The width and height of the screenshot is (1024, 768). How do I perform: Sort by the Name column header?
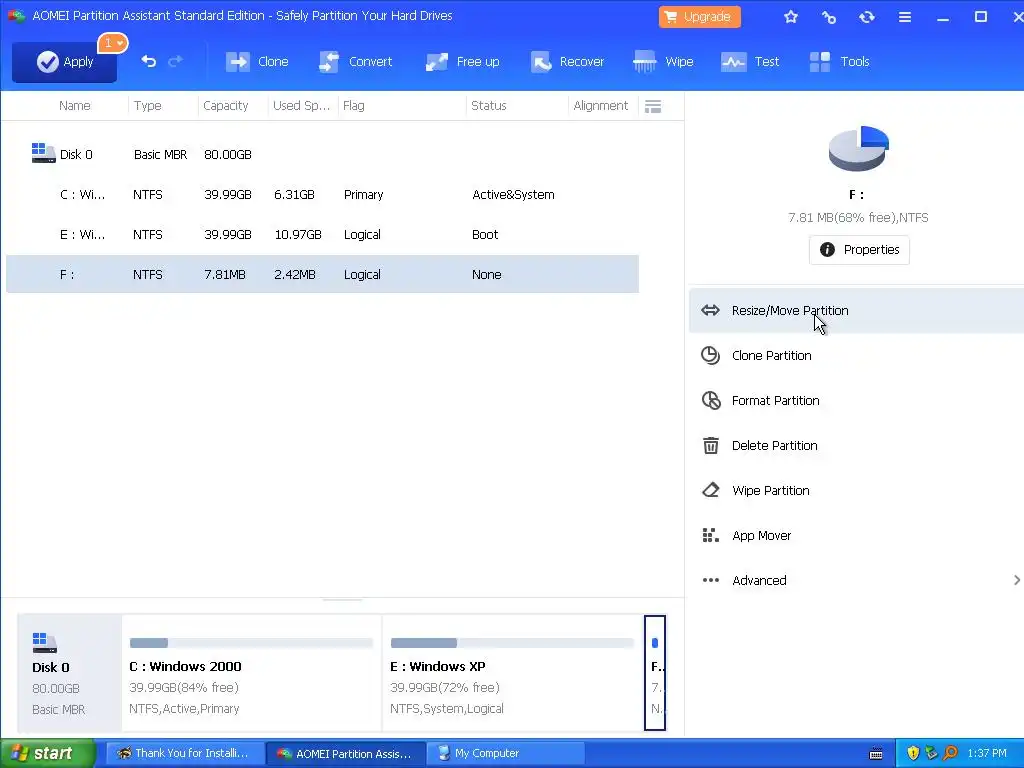tap(74, 106)
